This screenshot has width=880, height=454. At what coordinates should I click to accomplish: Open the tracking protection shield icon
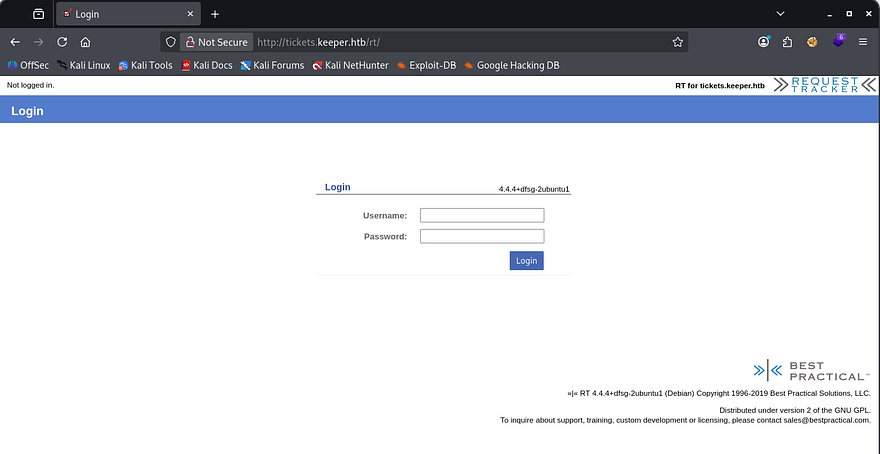[171, 42]
